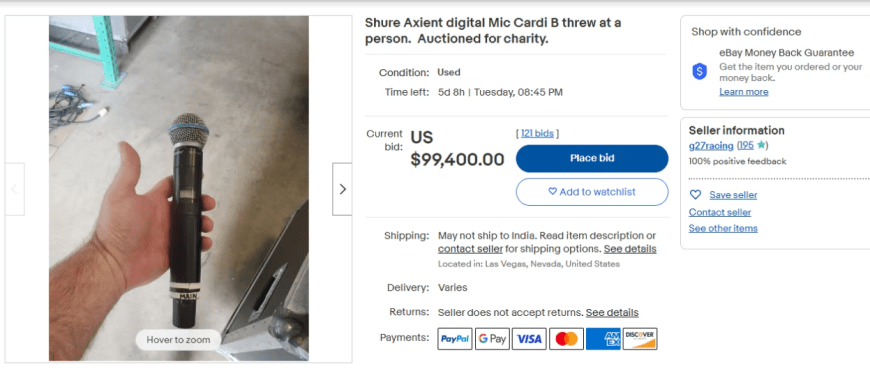870x392 pixels.
Task: Click the heart icon beside Save seller
Action: pyautogui.click(x=695, y=195)
